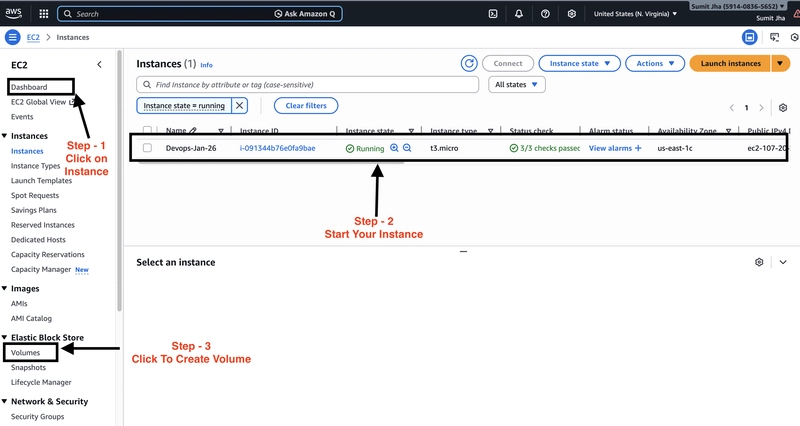Screen dimensions: 800x426
Task: Click the blue panel layout icon top right
Action: [749, 37]
